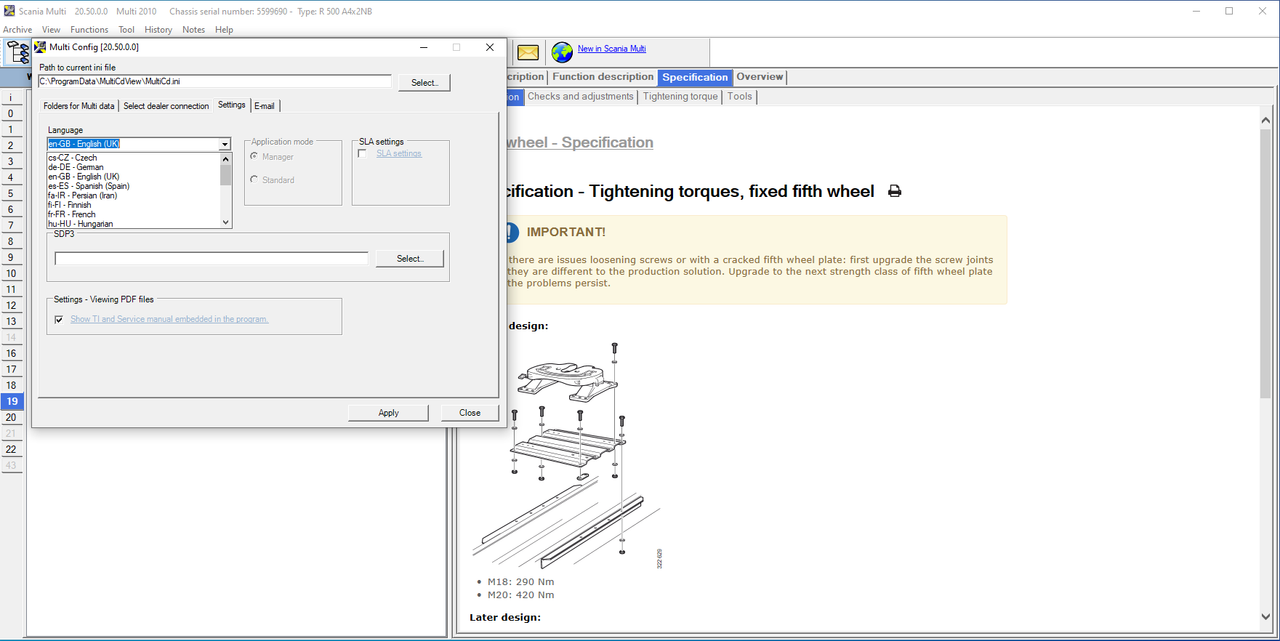Select main group 16 in the sidebar
This screenshot has width=1280, height=641.
tap(11, 353)
